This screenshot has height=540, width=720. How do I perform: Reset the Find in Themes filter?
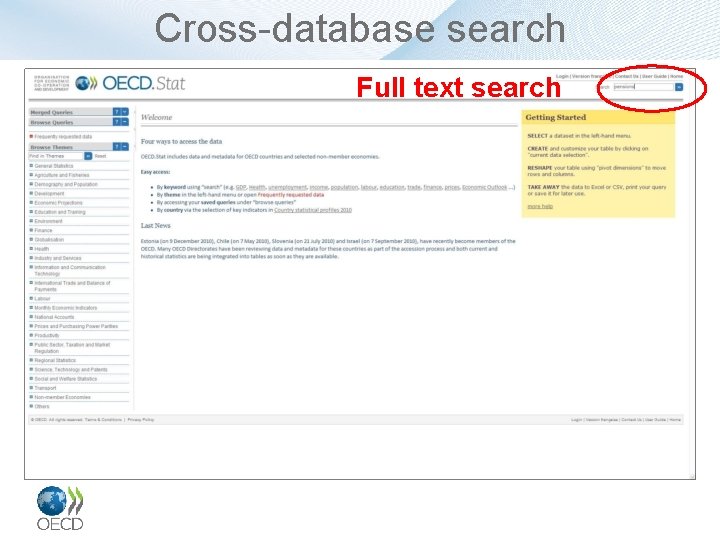coord(100,156)
